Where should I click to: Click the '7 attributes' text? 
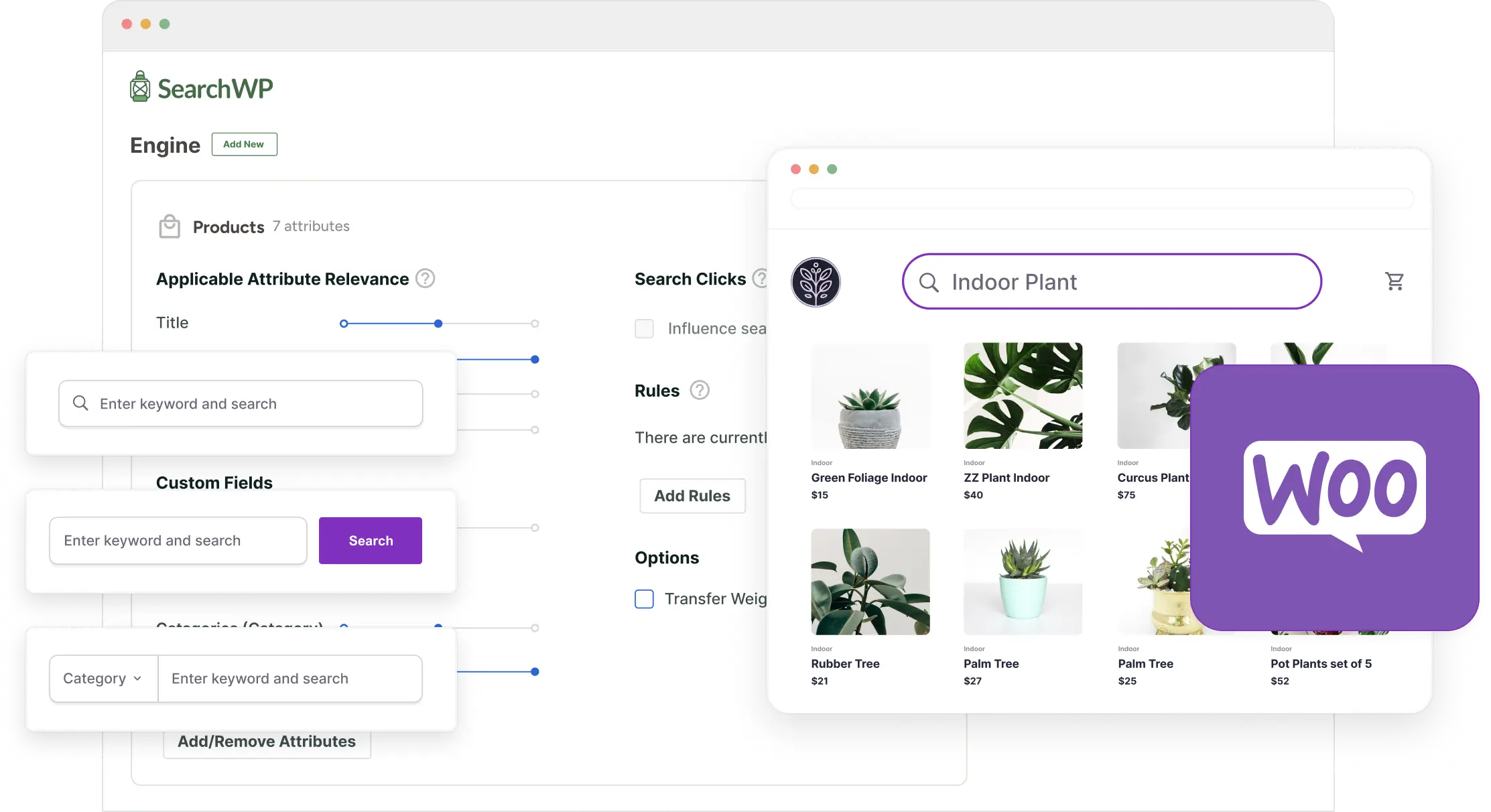click(311, 226)
